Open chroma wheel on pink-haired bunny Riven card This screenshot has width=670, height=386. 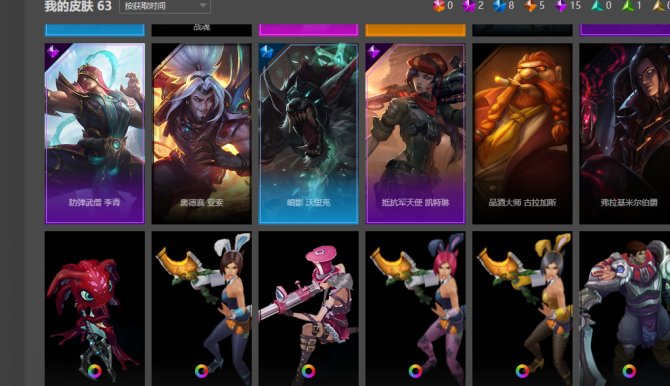[415, 371]
